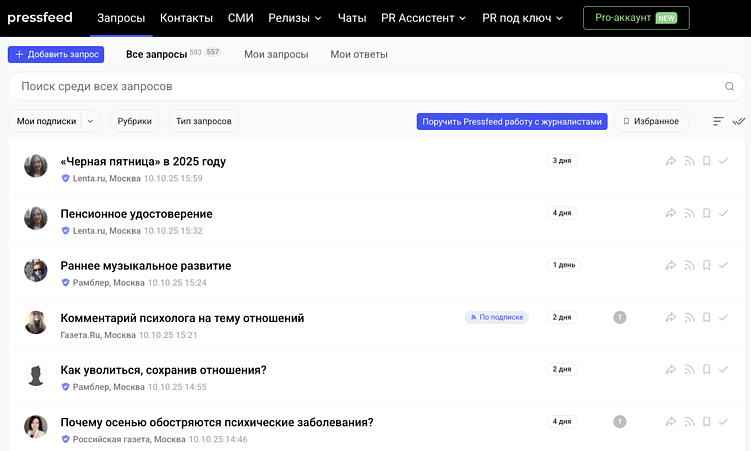
Task: Bookmark the Комментарий психолога request
Action: pos(706,317)
